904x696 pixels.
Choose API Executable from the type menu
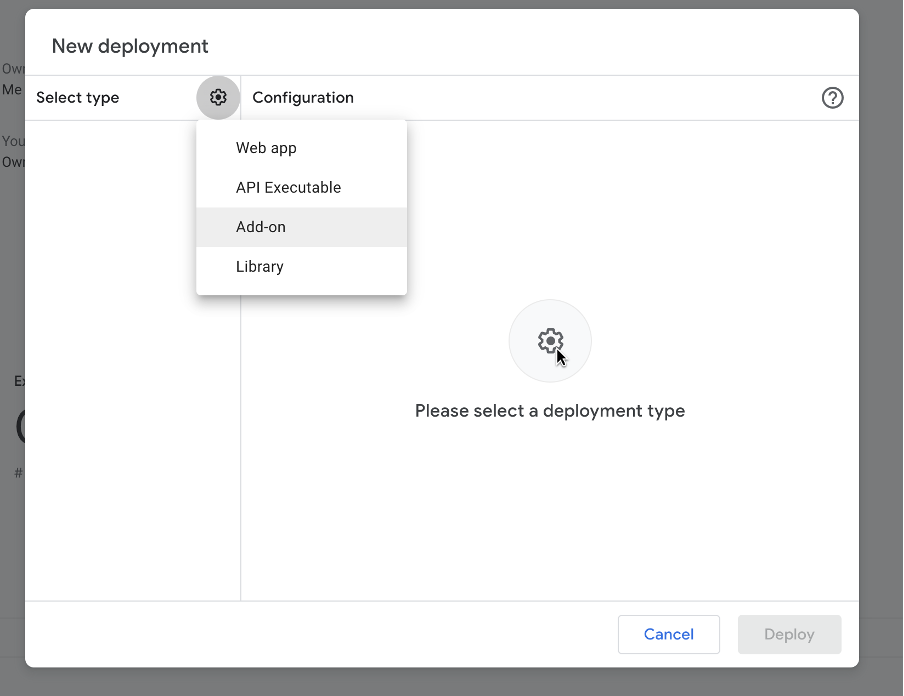pyautogui.click(x=288, y=188)
